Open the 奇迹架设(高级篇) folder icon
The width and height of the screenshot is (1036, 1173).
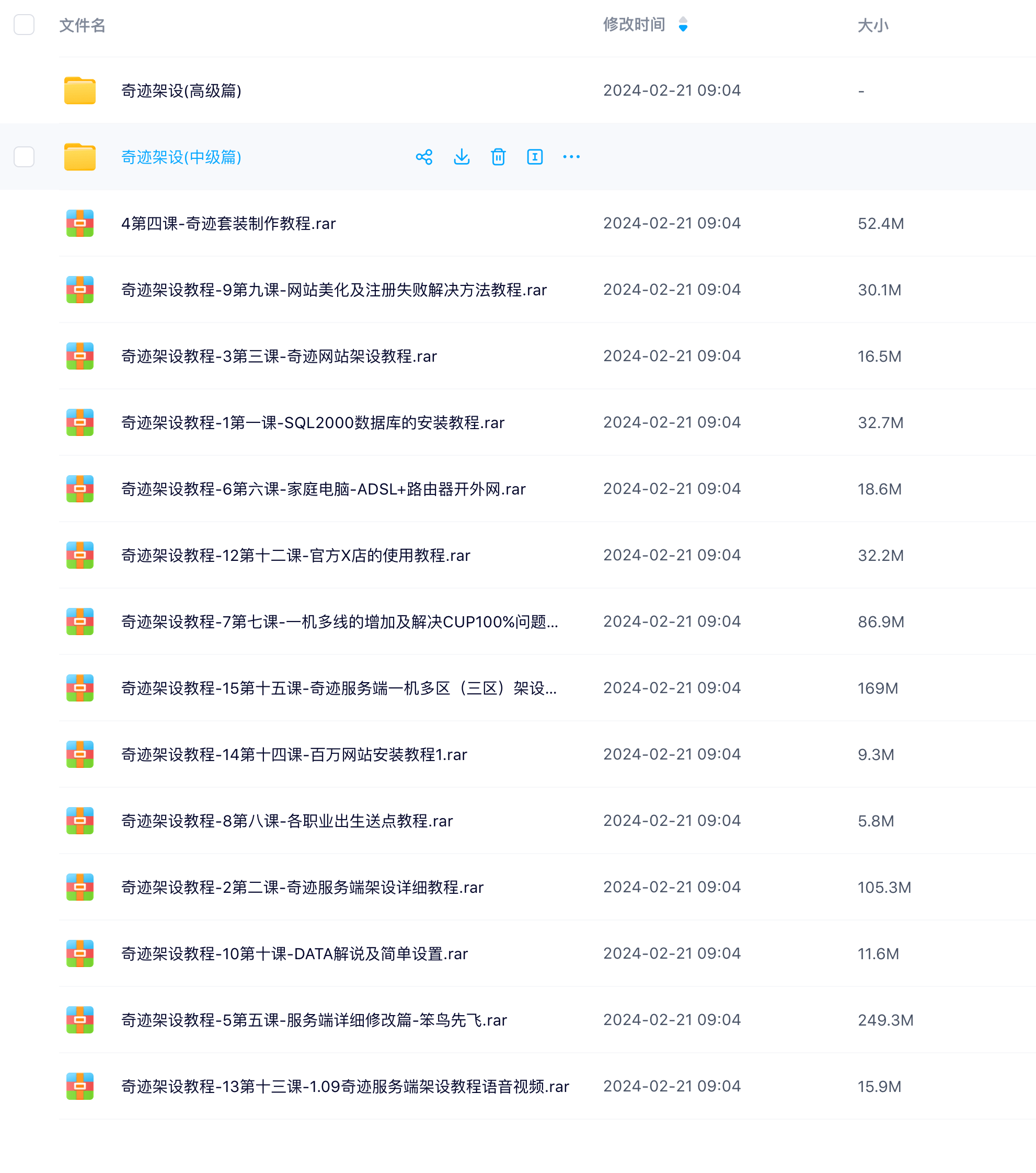pyautogui.click(x=80, y=90)
